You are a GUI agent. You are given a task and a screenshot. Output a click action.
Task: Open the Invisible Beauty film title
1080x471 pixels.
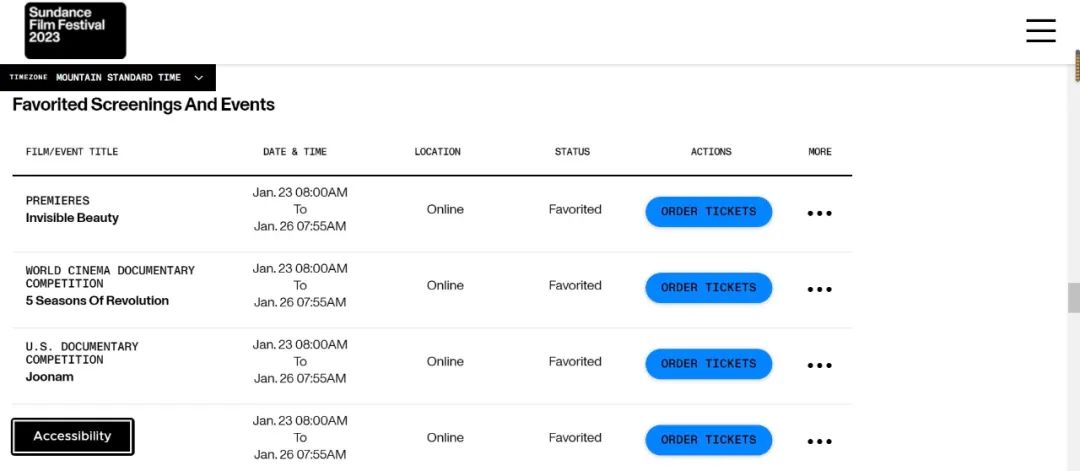point(72,218)
